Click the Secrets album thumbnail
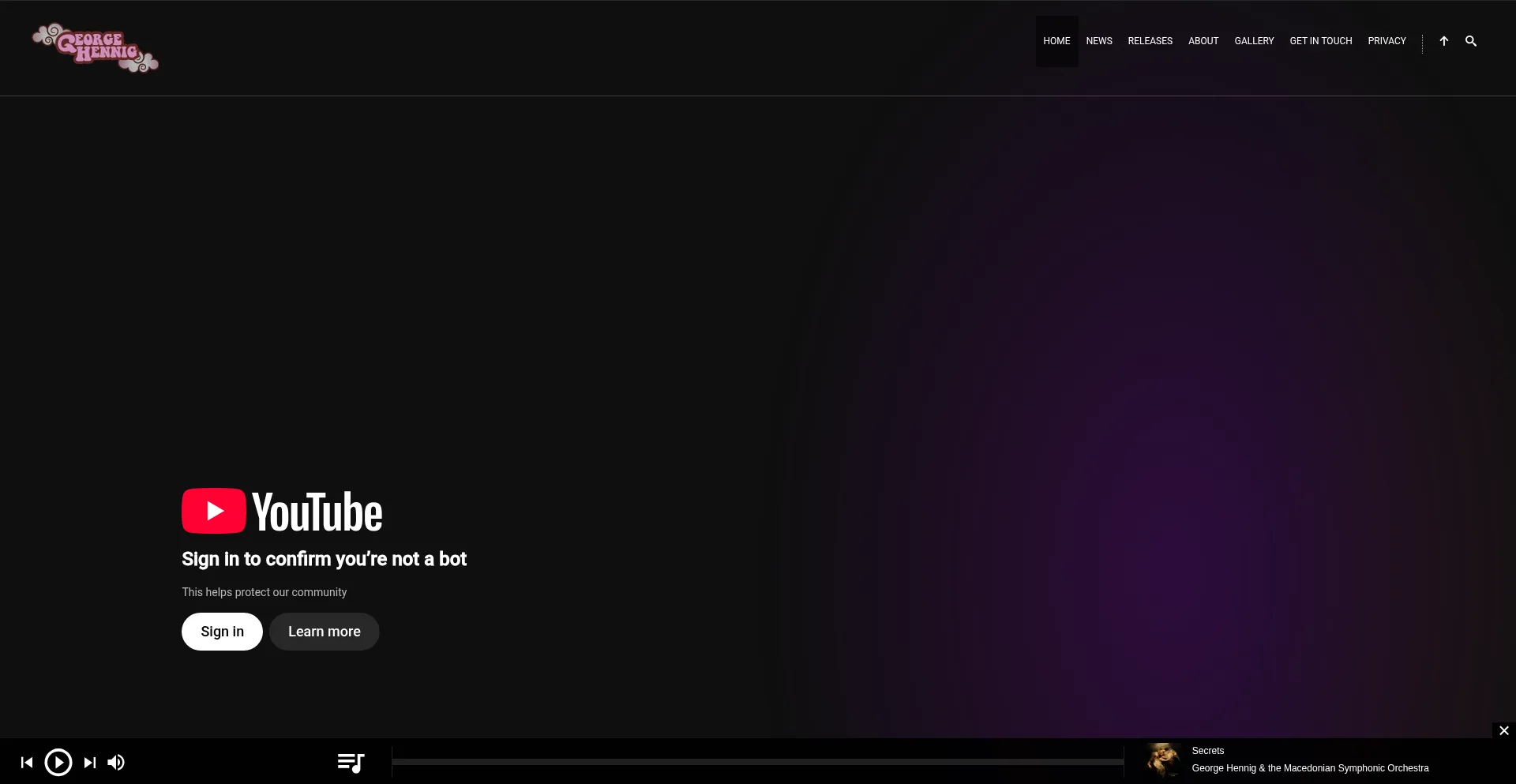This screenshot has height=784, width=1516. pyautogui.click(x=1163, y=760)
